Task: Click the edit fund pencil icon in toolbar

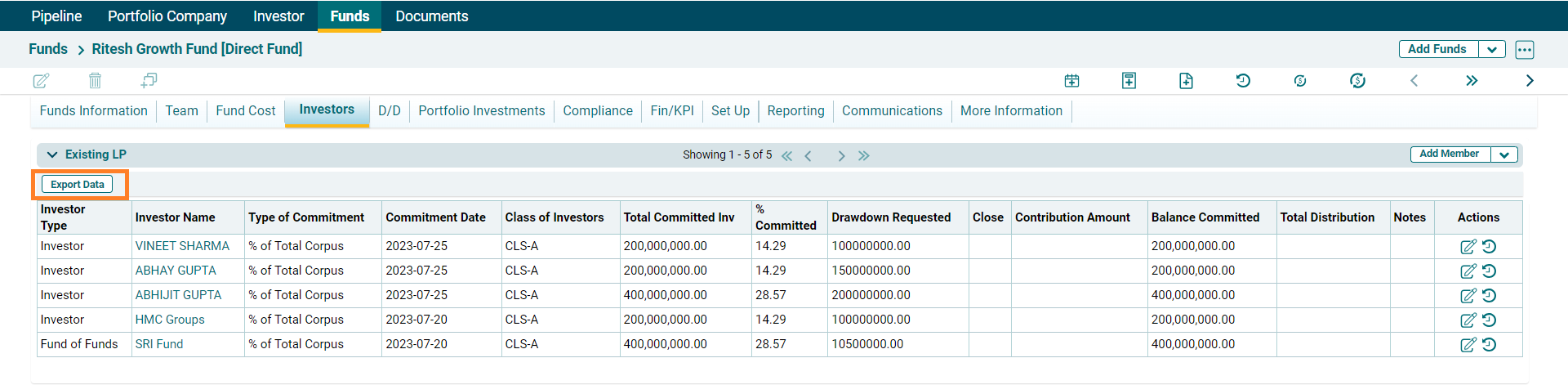Action: [41, 80]
